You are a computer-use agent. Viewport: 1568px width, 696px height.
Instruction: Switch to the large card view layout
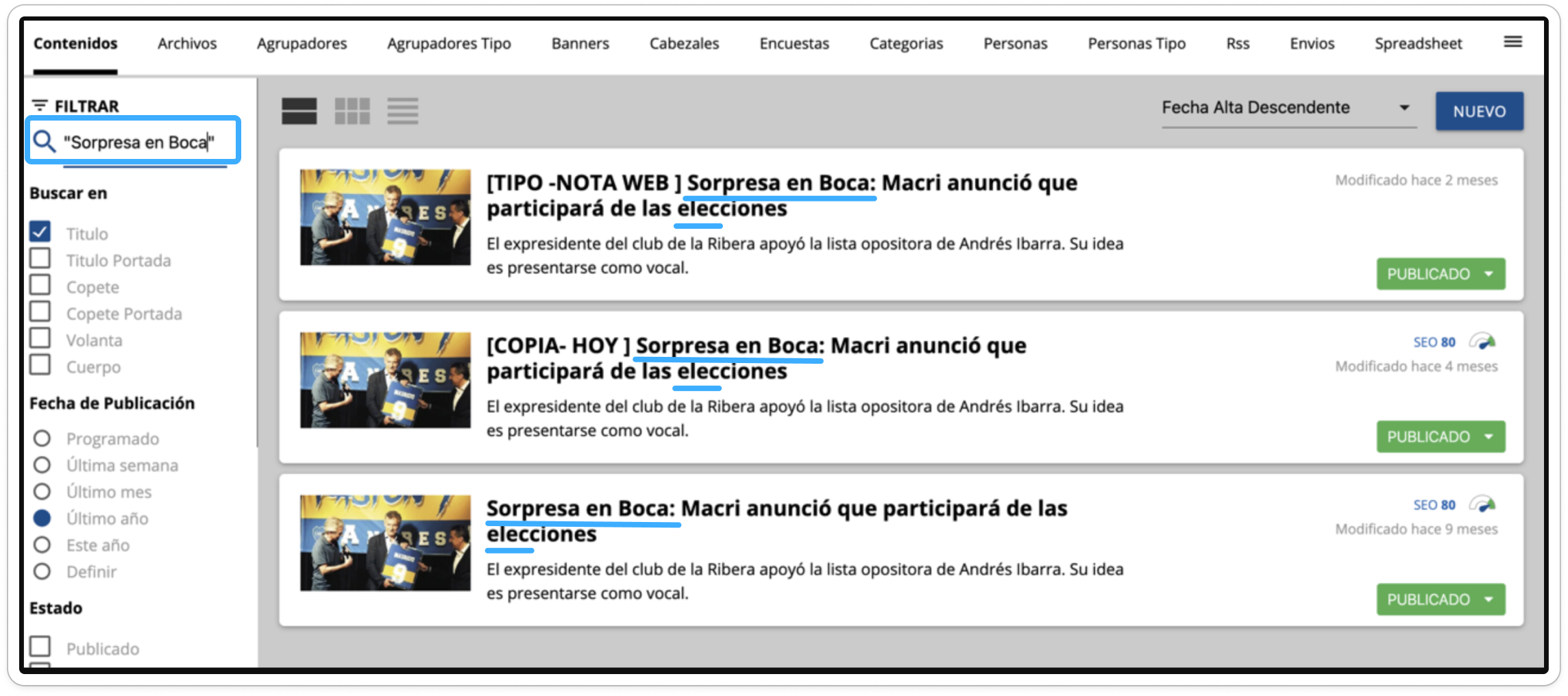pyautogui.click(x=299, y=111)
